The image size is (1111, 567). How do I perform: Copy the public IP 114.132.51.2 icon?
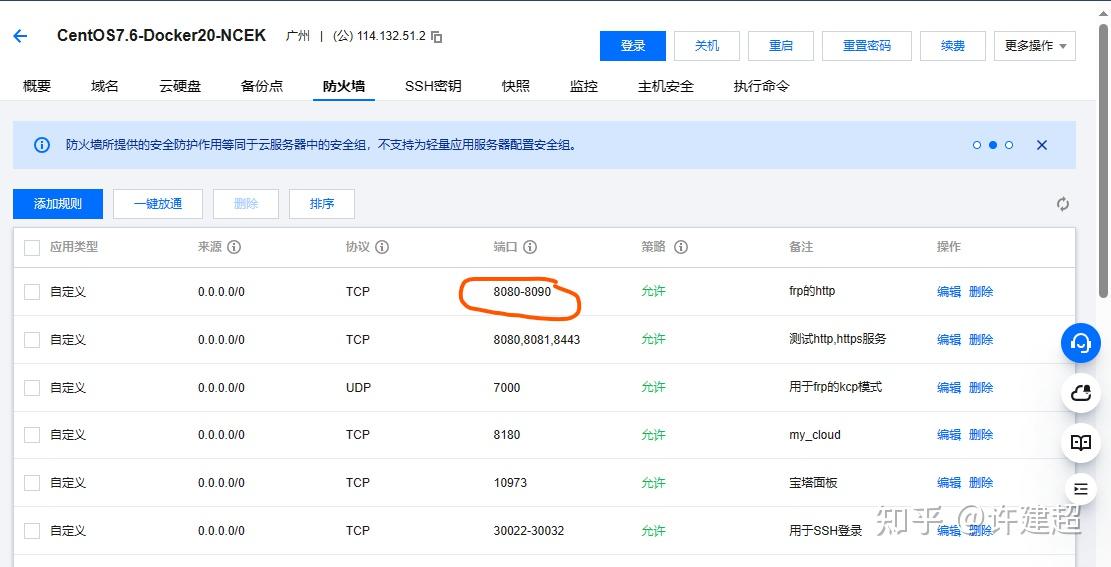click(437, 37)
